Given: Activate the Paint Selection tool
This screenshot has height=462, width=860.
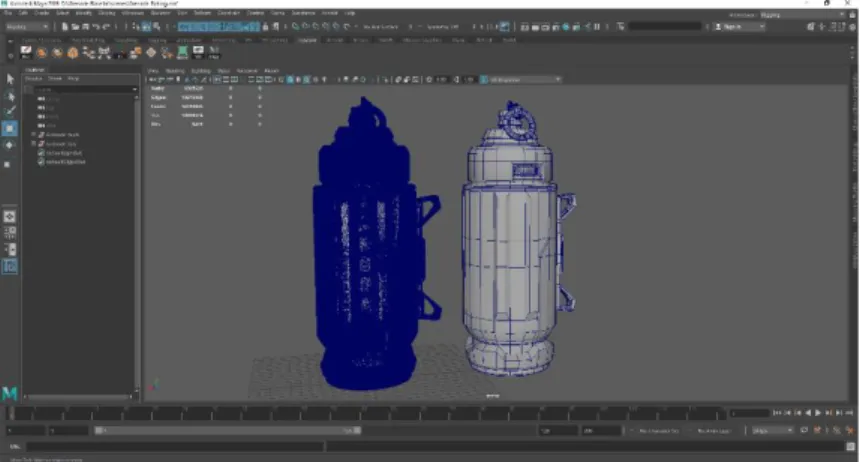Looking at the screenshot, I should tap(10, 111).
